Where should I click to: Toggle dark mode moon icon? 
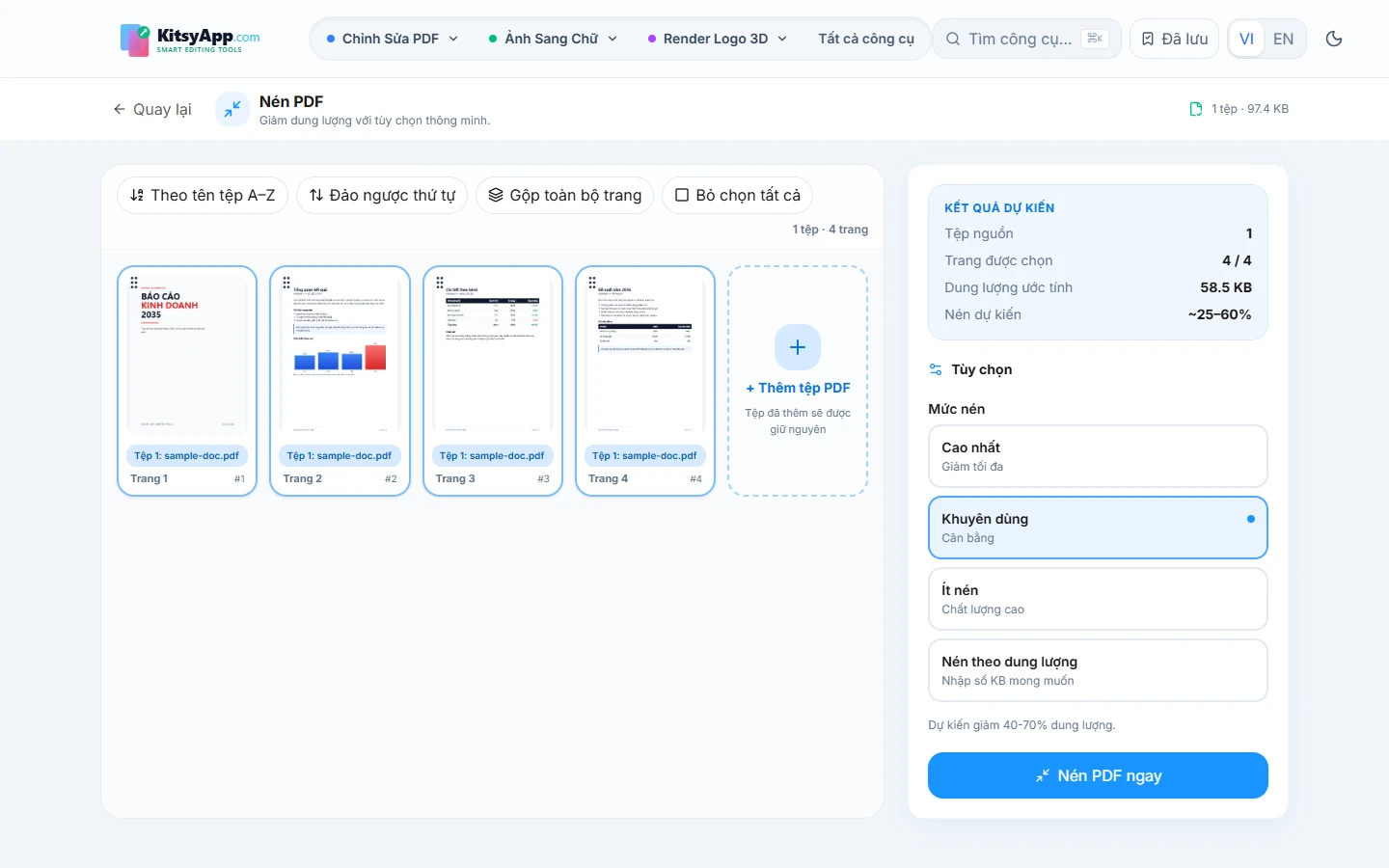point(1334,39)
